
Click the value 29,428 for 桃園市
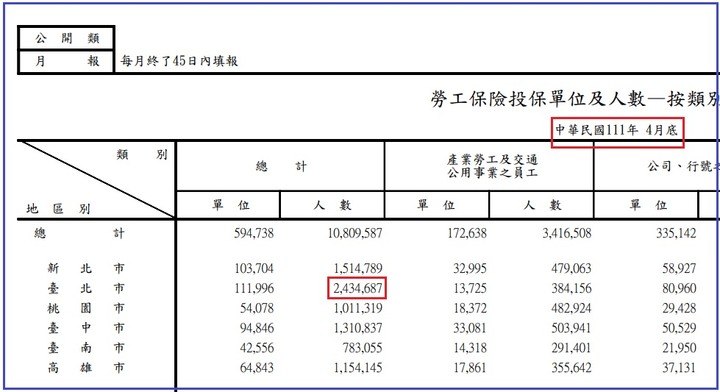click(x=679, y=308)
